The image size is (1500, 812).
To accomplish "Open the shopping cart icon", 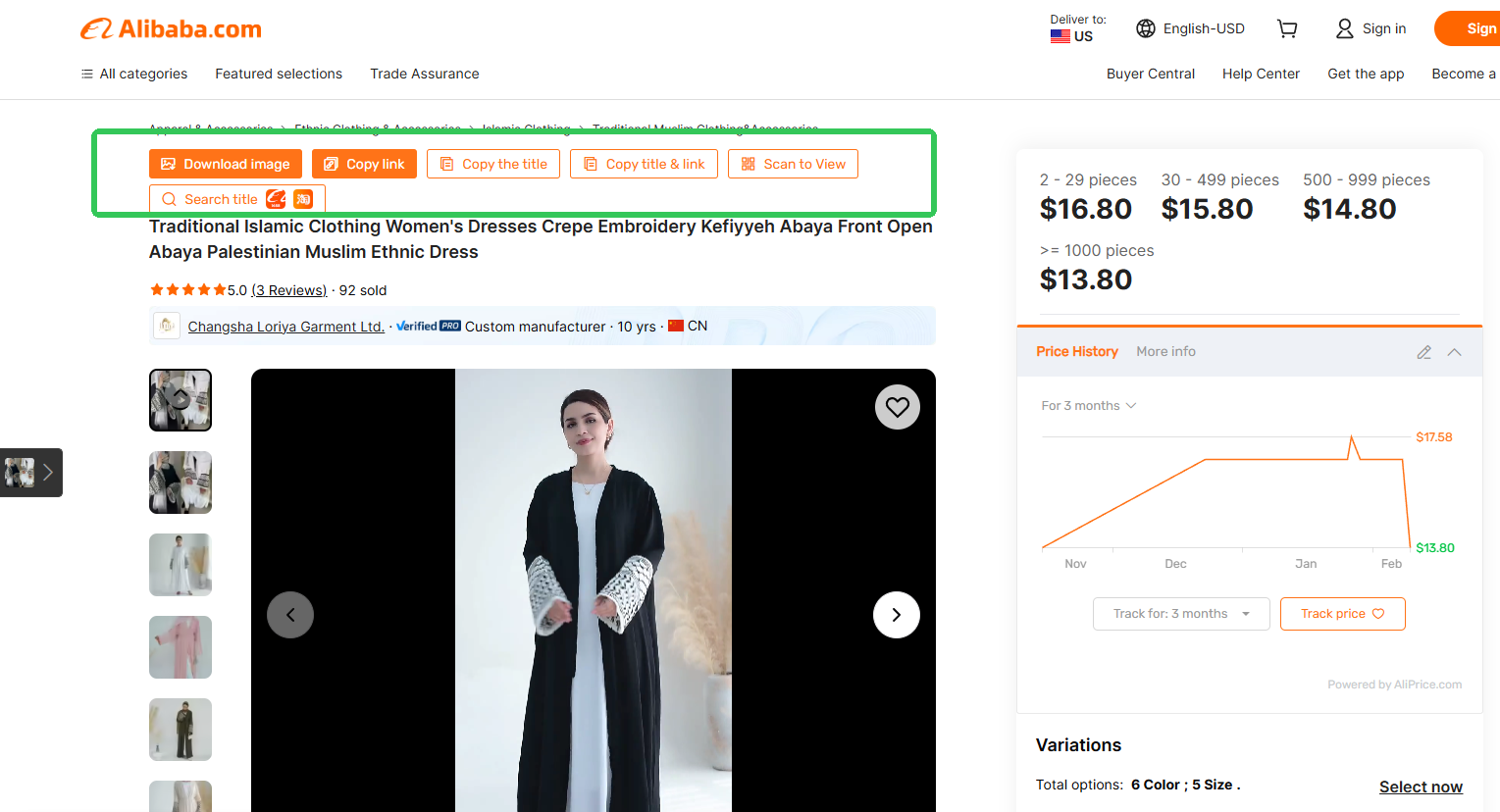I will tap(1287, 29).
